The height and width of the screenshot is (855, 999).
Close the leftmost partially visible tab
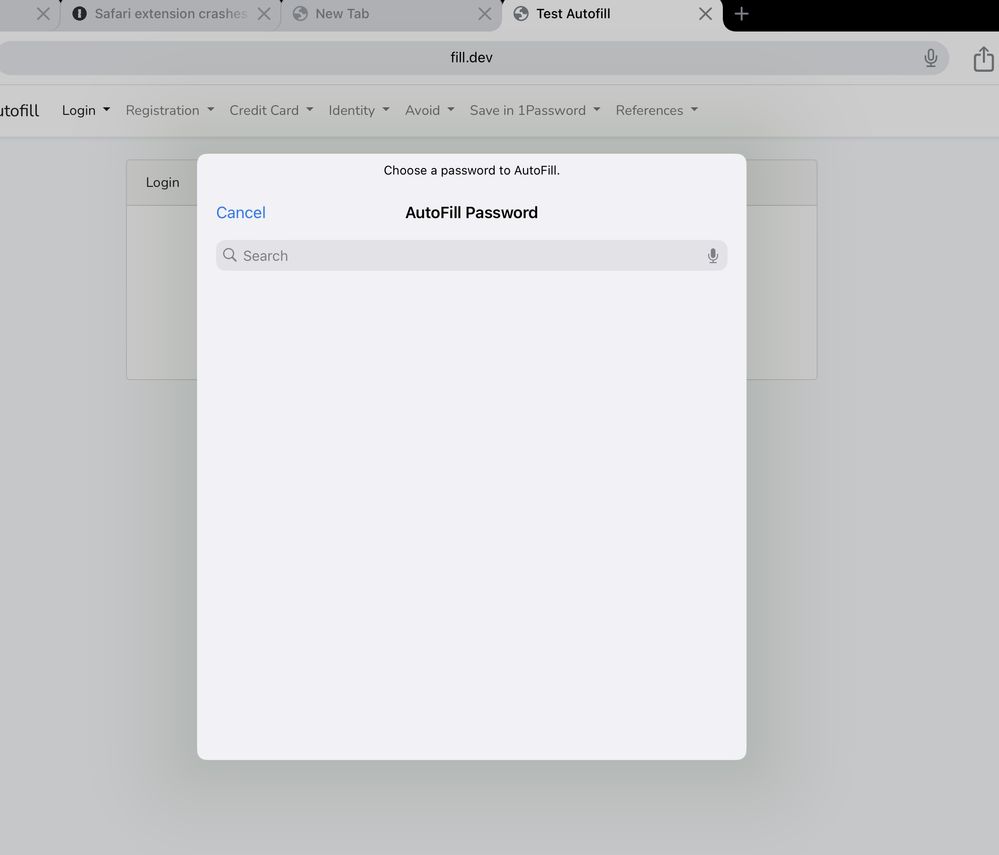(43, 14)
